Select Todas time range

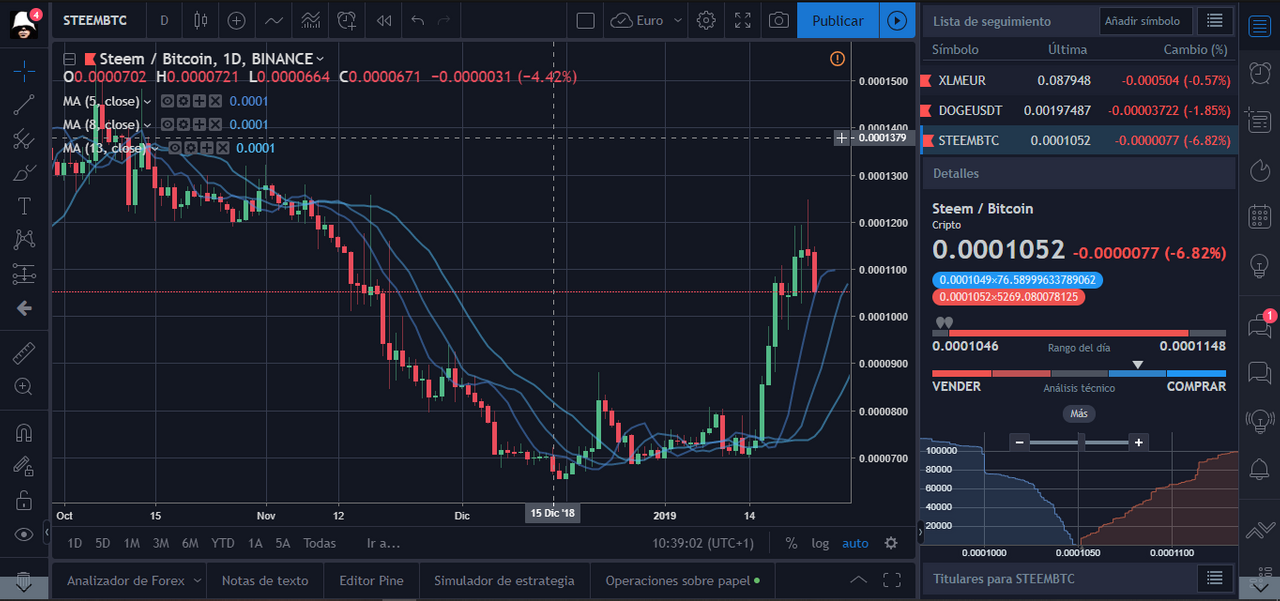319,543
